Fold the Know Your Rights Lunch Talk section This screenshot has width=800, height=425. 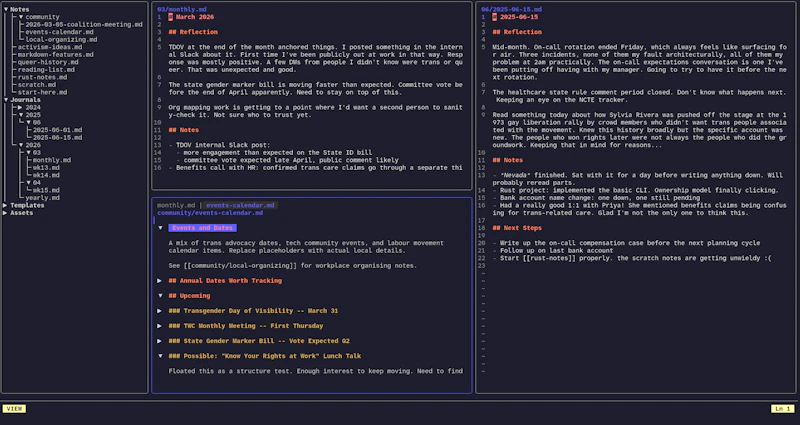point(160,356)
